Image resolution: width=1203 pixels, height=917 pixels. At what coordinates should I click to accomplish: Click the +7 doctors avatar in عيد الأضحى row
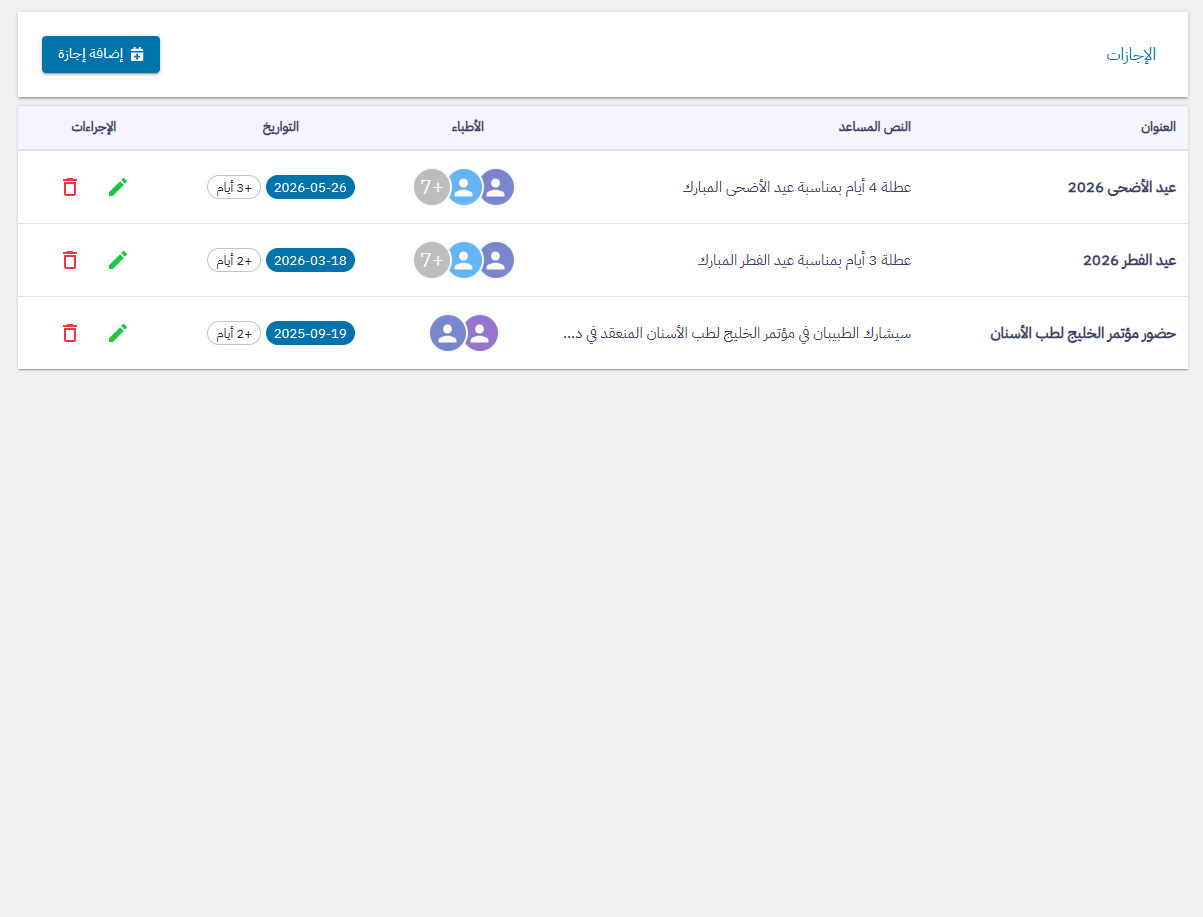(x=431, y=187)
